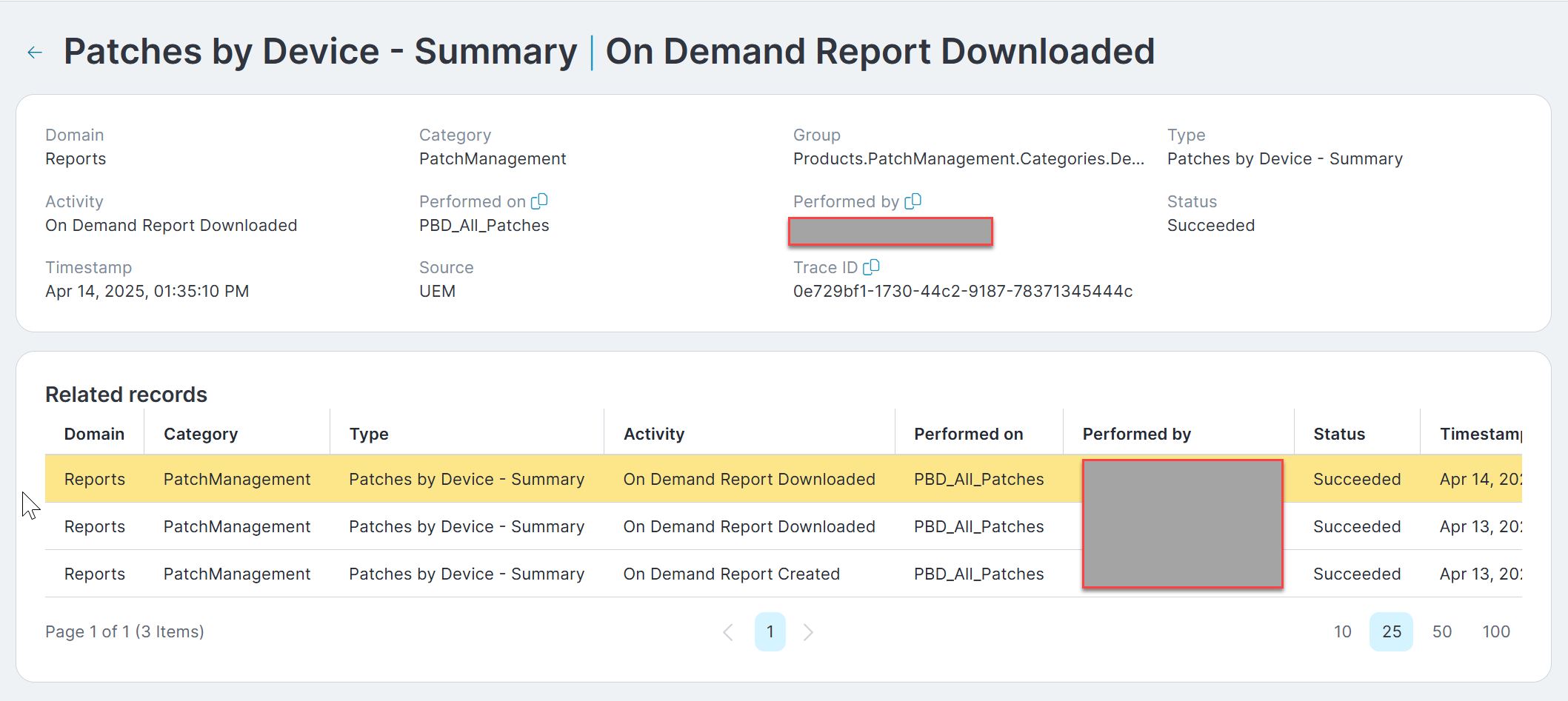
Task: Show 10 items per page
Action: 1342,632
